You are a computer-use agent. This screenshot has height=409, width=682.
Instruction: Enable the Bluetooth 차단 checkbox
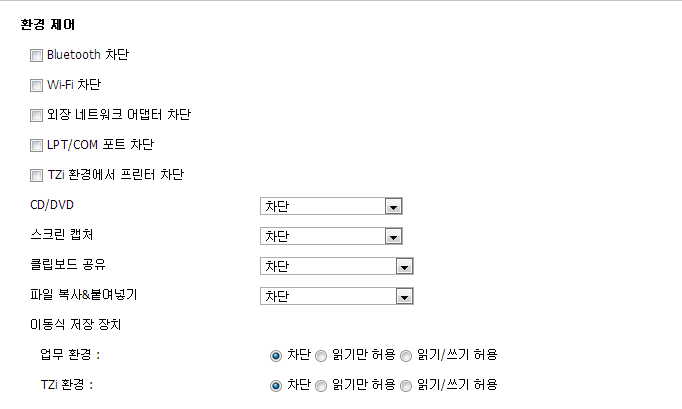click(37, 55)
